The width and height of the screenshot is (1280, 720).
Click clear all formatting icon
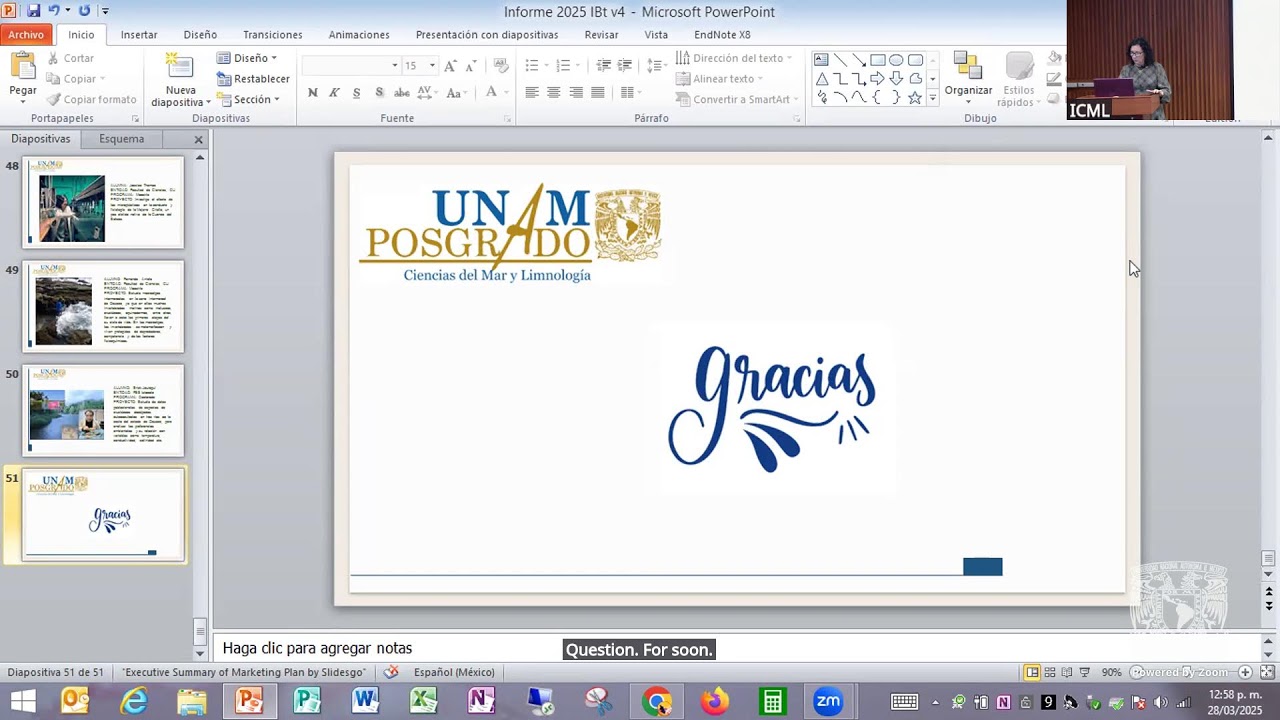pos(501,66)
